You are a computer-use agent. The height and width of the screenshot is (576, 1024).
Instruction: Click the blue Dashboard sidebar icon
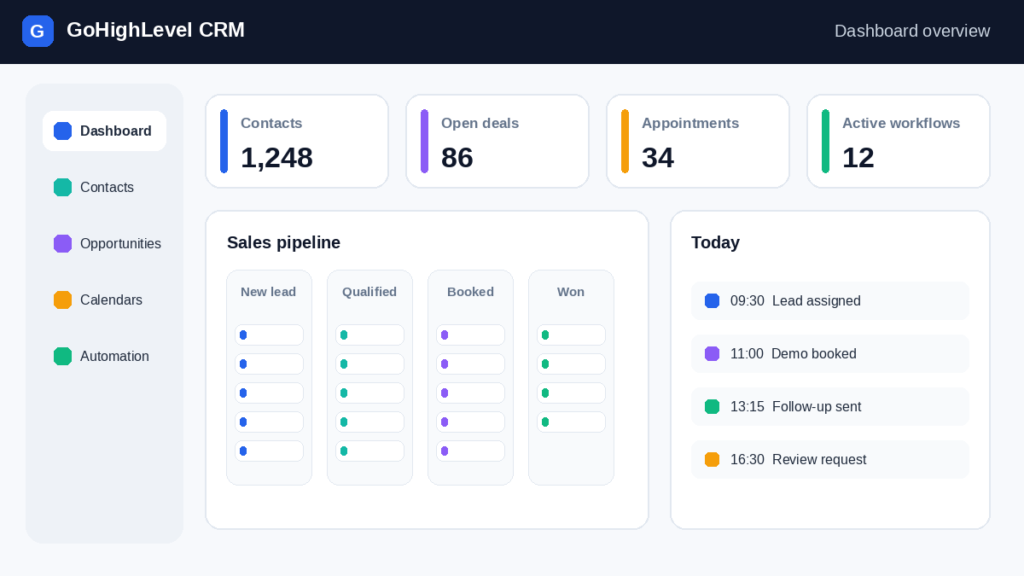[63, 131]
